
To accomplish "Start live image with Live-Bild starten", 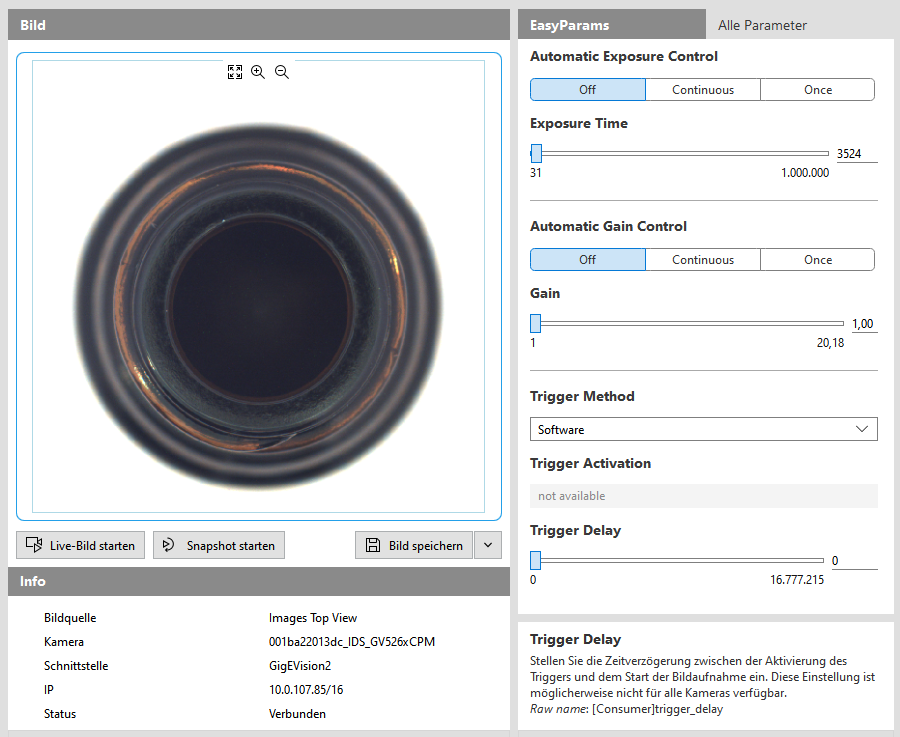I will (81, 545).
